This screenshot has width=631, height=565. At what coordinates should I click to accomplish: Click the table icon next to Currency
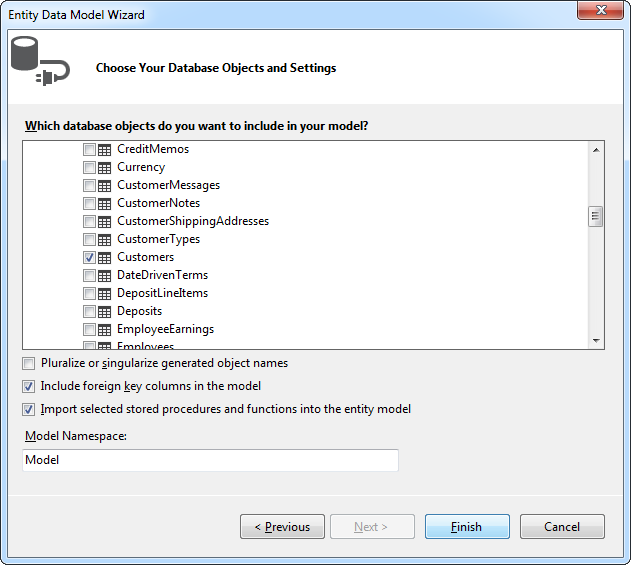(105, 167)
